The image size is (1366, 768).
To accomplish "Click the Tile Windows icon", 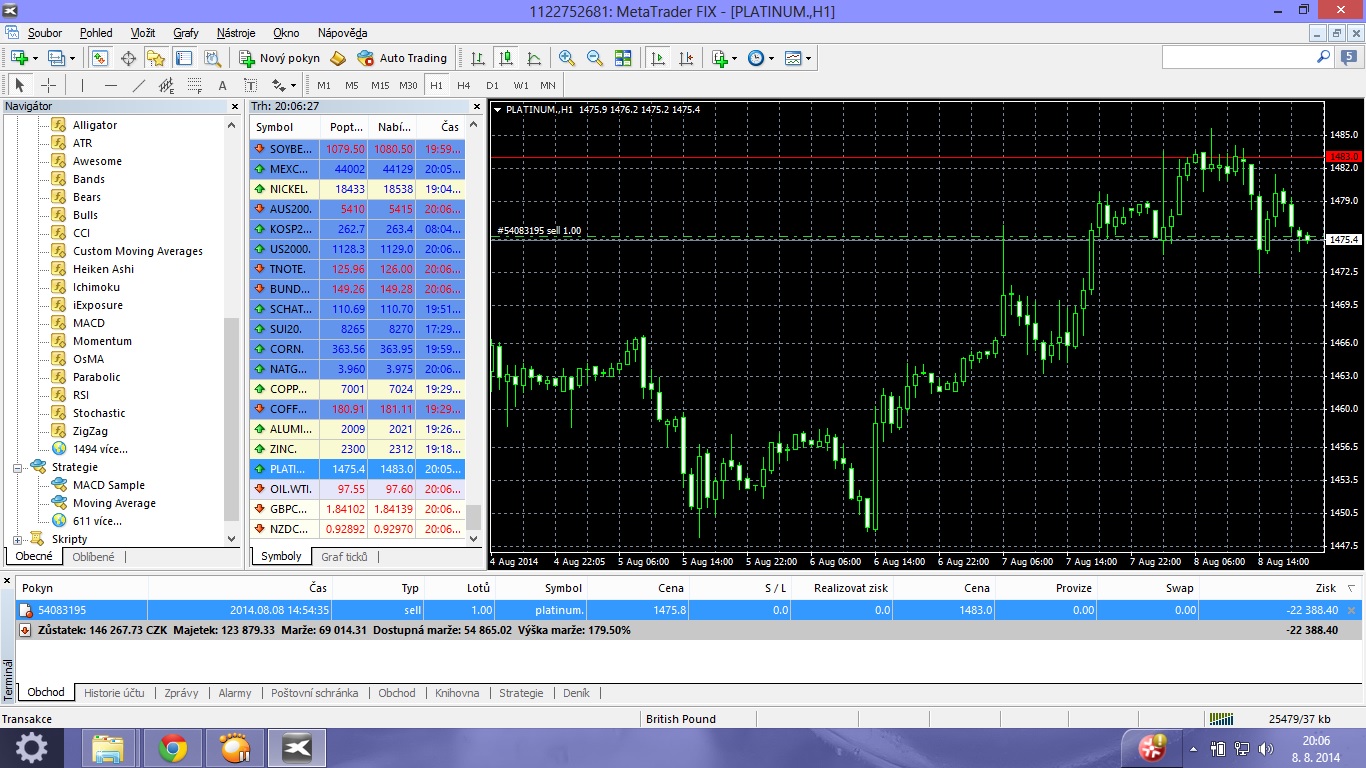I will coord(623,58).
